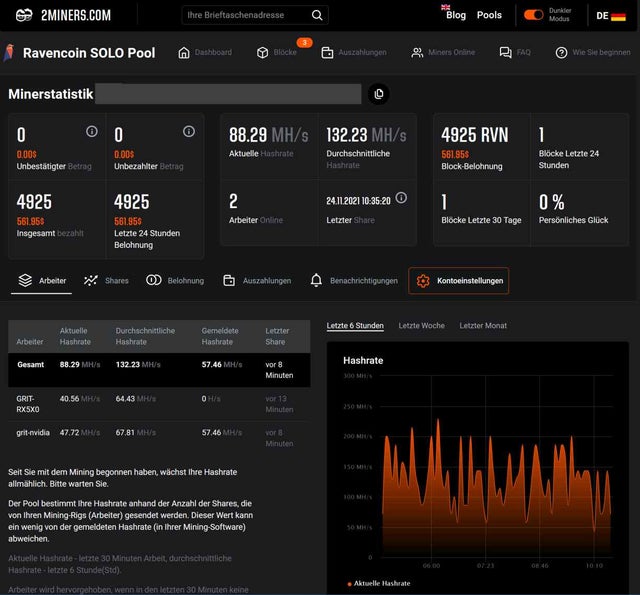Click the Benachrichtigungen bell icon
The width and height of the screenshot is (640, 595).
tap(316, 280)
